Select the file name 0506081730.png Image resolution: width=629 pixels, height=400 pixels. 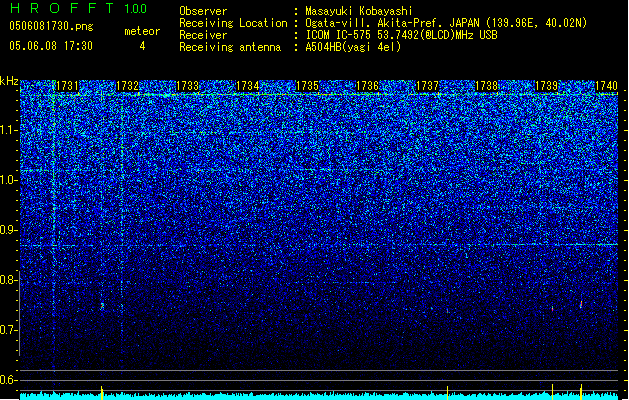coord(51,26)
